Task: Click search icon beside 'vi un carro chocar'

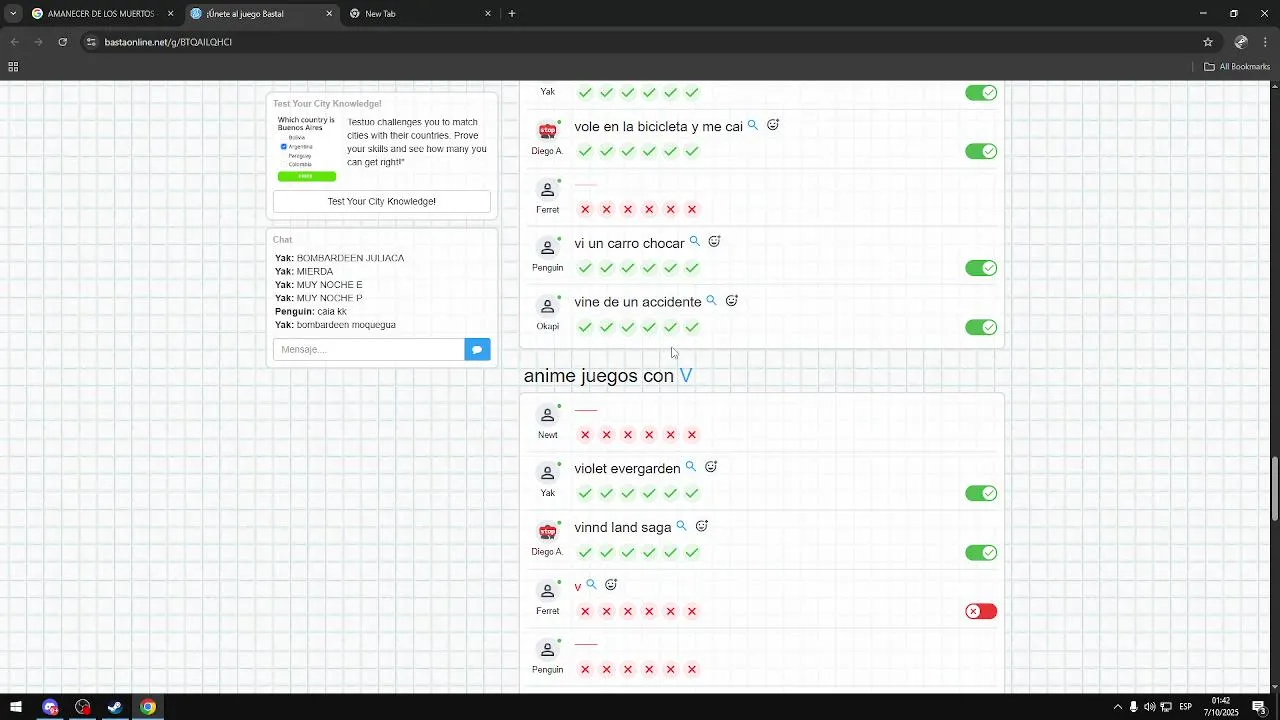Action: [695, 242]
